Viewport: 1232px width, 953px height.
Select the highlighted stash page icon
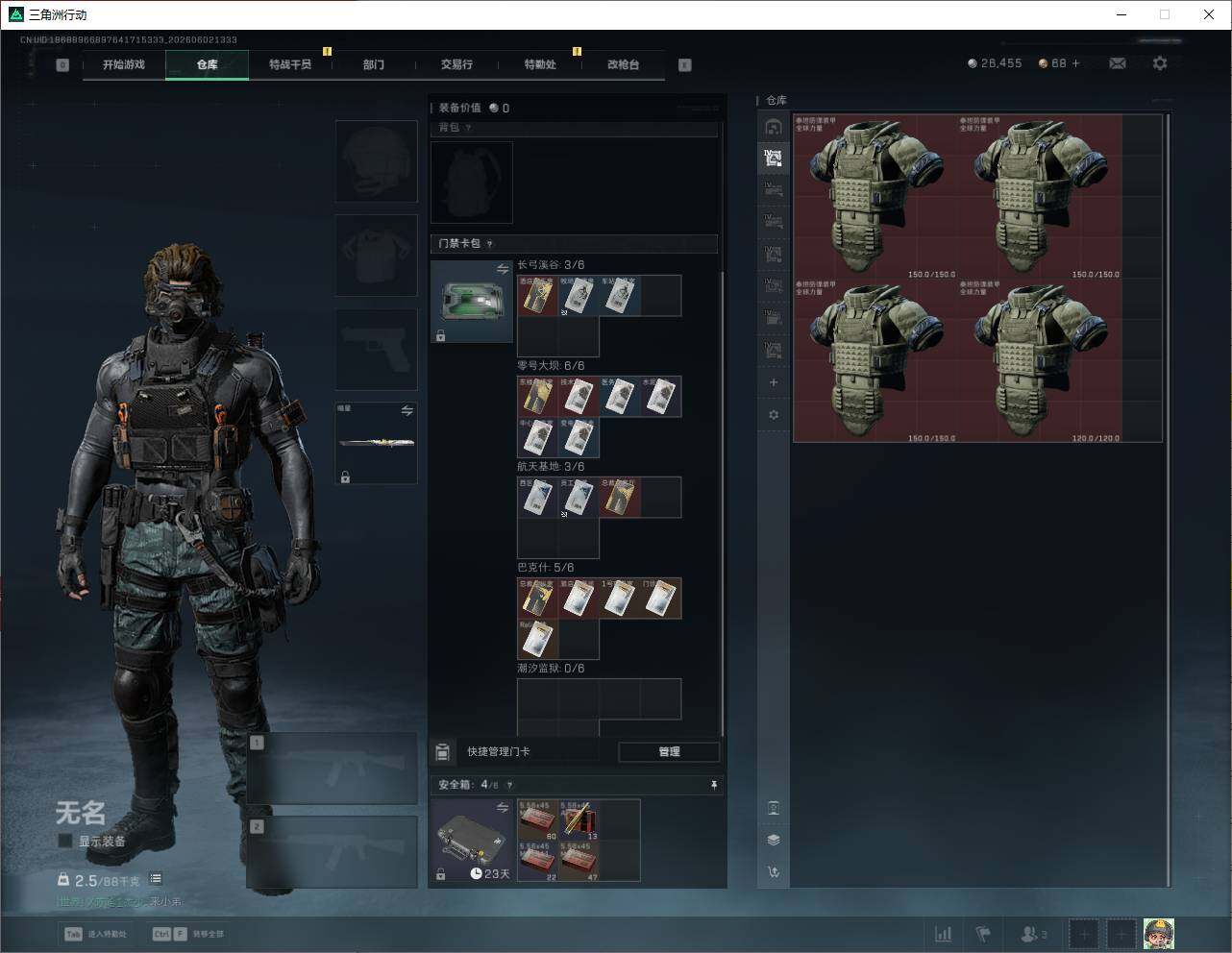click(774, 159)
